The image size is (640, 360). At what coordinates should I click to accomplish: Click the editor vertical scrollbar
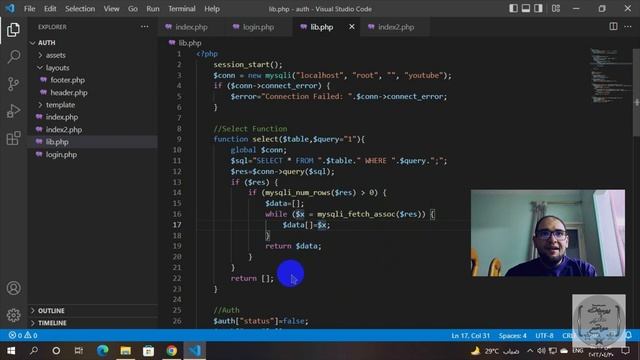coord(636,93)
